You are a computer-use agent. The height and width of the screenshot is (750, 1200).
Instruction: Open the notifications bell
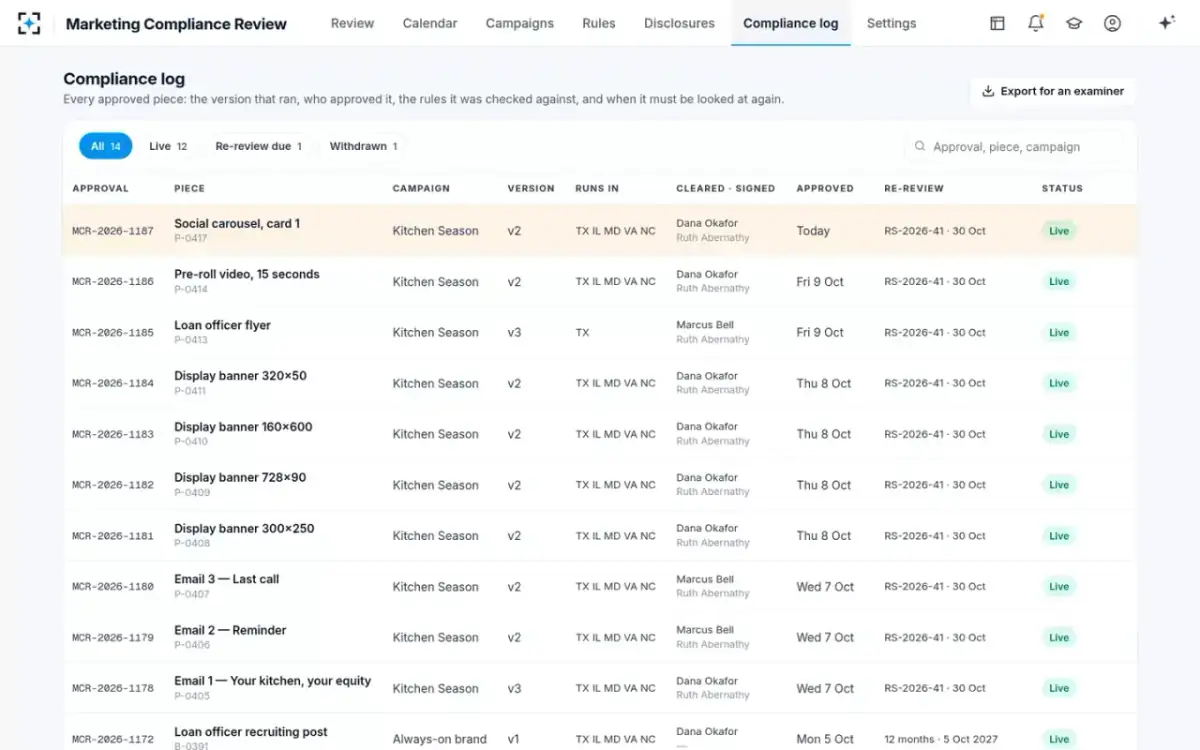1036,23
